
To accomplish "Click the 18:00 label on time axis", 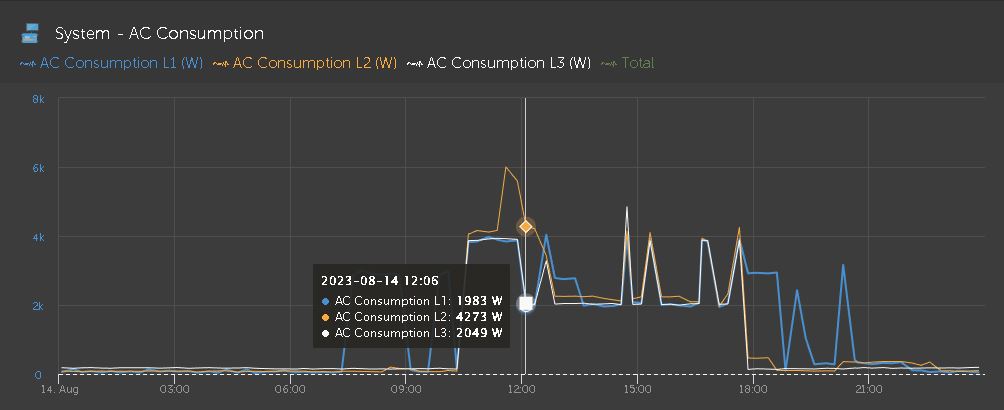I will [753, 390].
